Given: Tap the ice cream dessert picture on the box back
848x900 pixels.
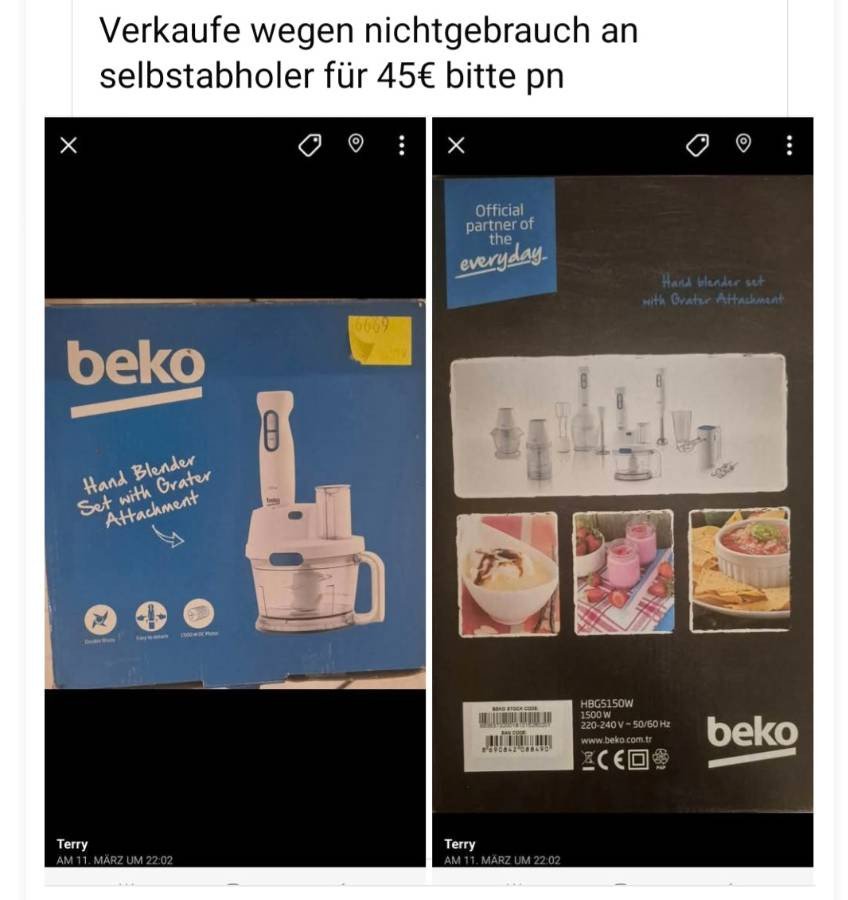Looking at the screenshot, I should click(x=508, y=575).
